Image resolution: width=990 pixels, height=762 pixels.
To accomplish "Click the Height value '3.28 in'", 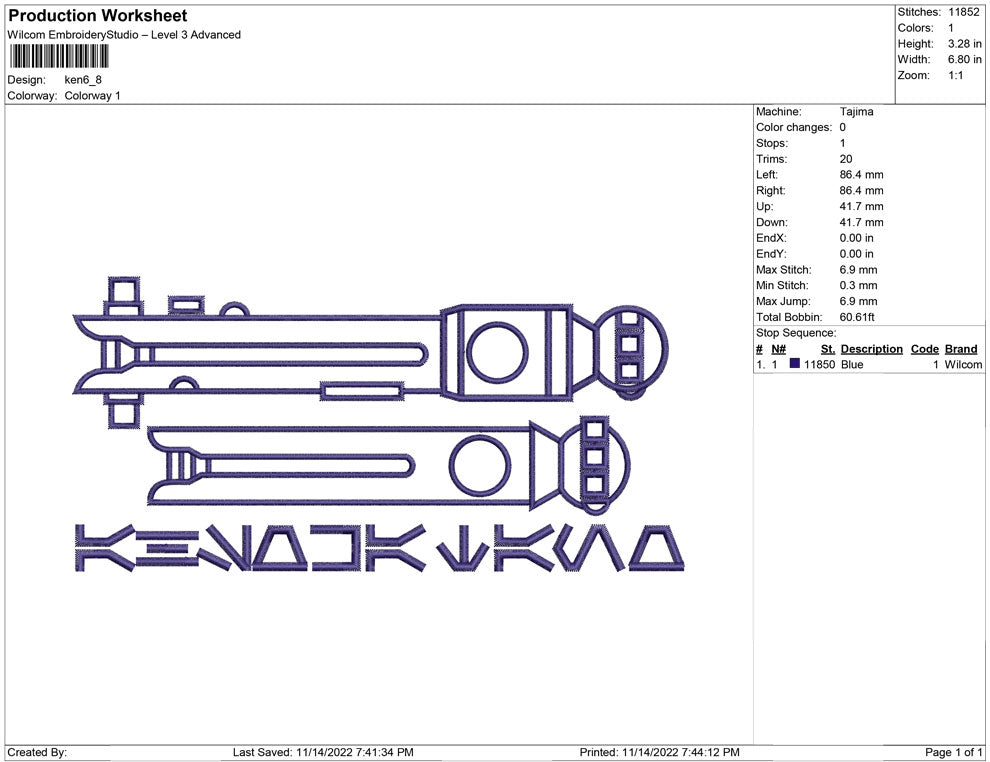I will (964, 44).
